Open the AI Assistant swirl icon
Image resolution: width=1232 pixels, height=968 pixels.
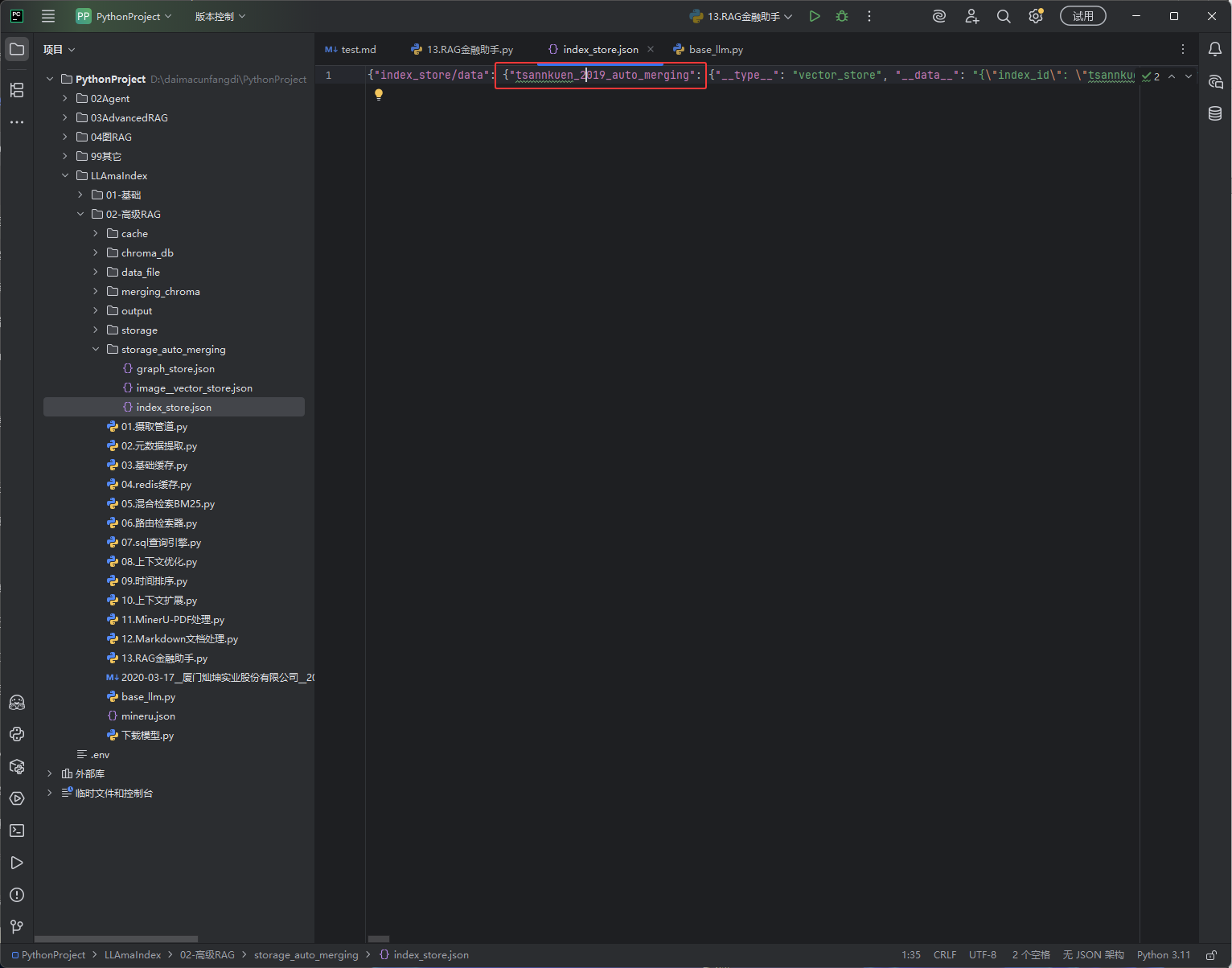(x=939, y=16)
